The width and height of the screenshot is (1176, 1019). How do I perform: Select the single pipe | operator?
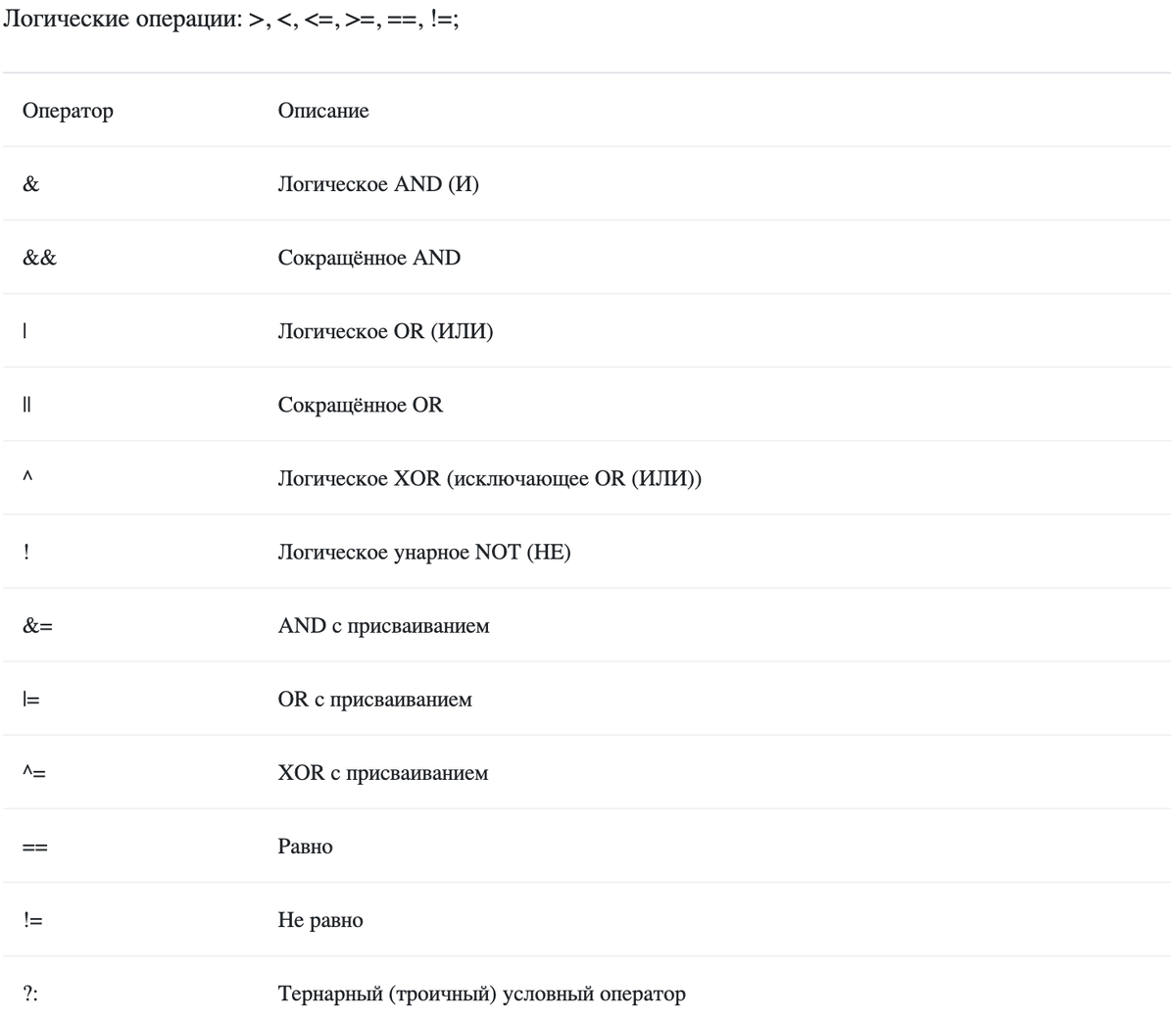click(x=24, y=331)
